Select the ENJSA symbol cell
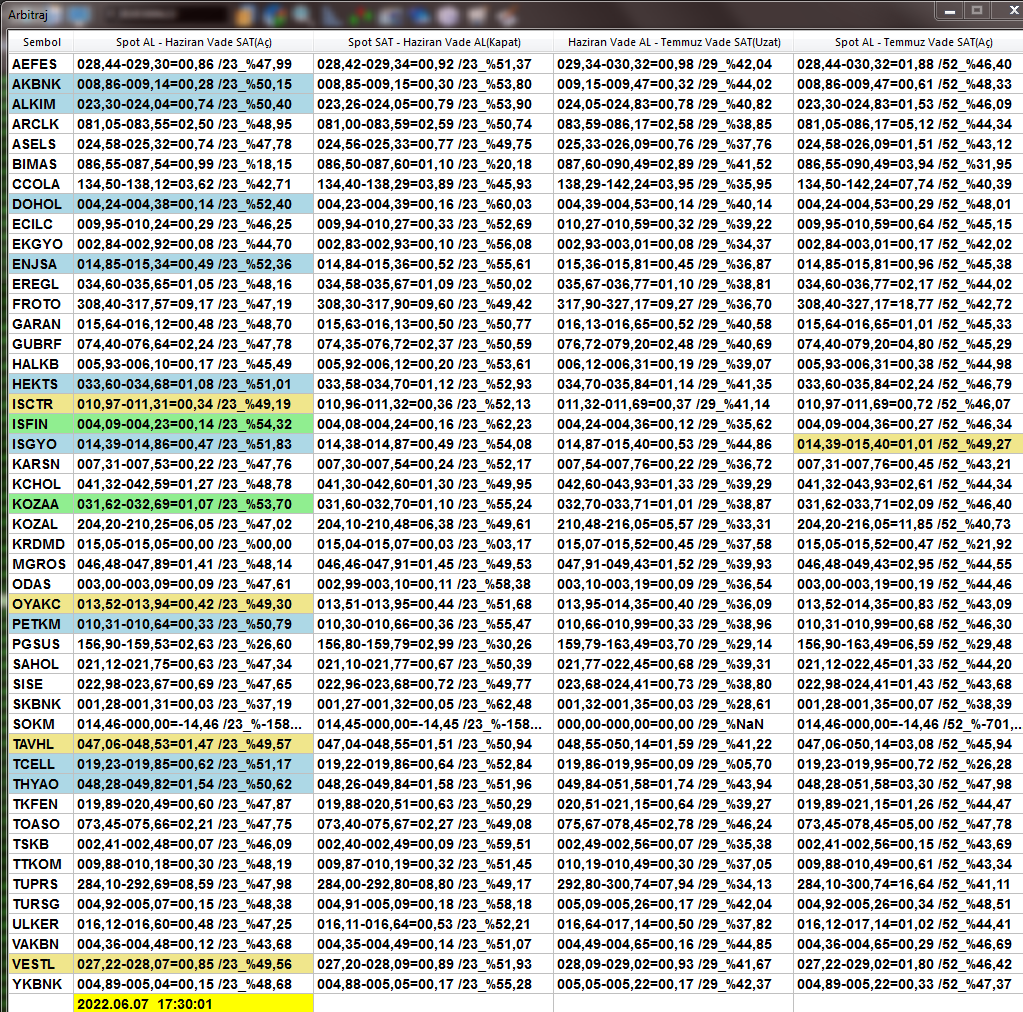This screenshot has height=1012, width=1023. (41, 264)
